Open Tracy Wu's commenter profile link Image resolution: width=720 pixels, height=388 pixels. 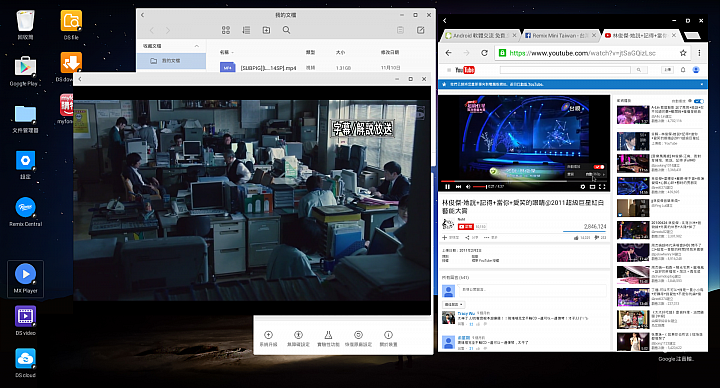point(466,313)
